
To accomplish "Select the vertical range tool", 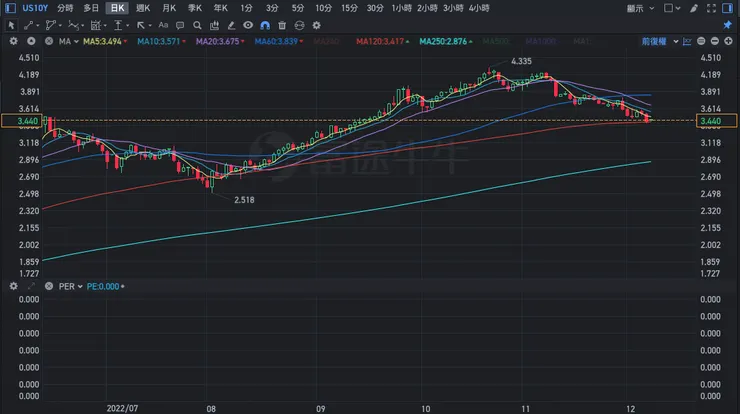I will [x=118, y=25].
